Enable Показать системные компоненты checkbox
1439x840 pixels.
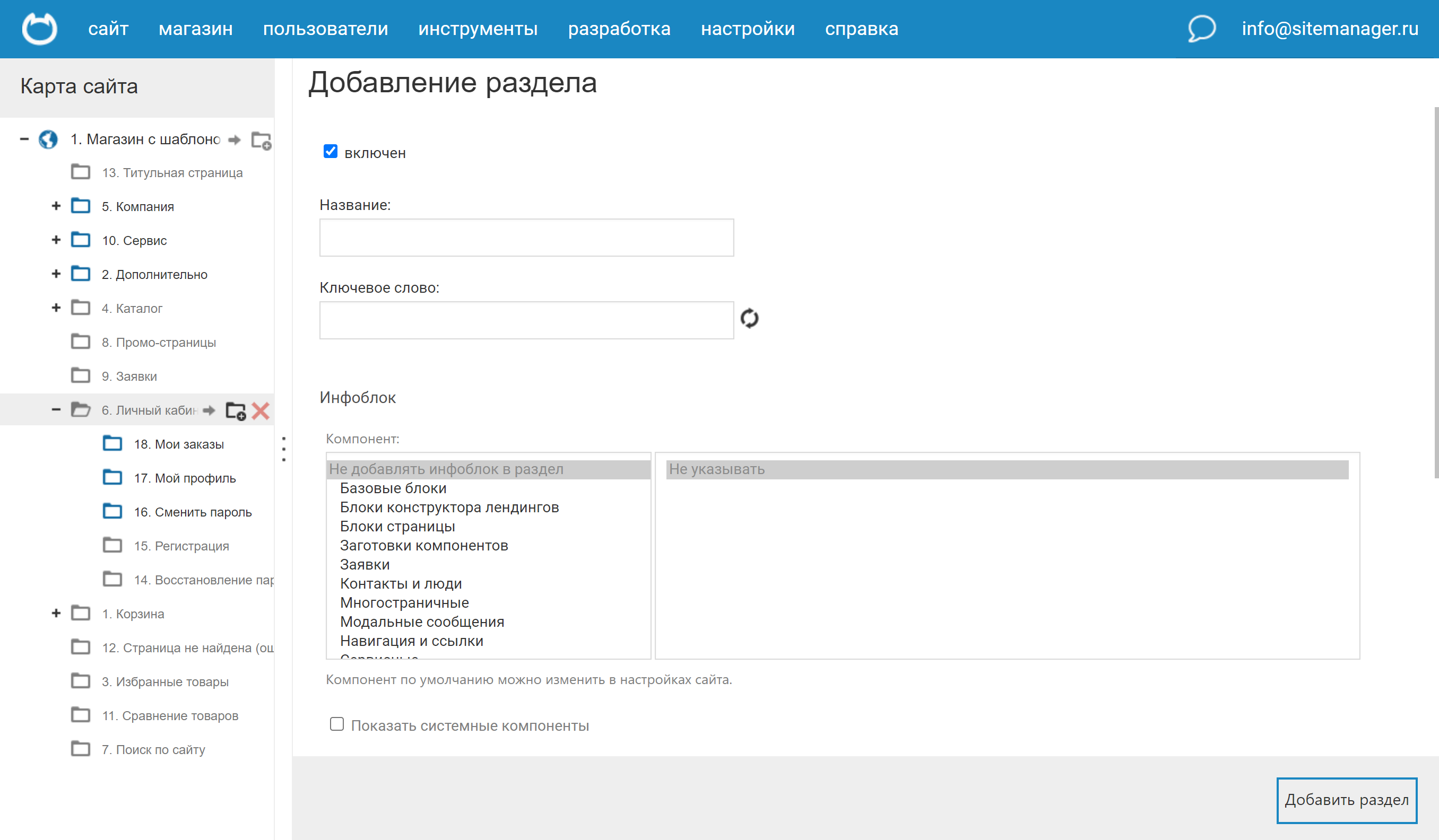point(337,725)
